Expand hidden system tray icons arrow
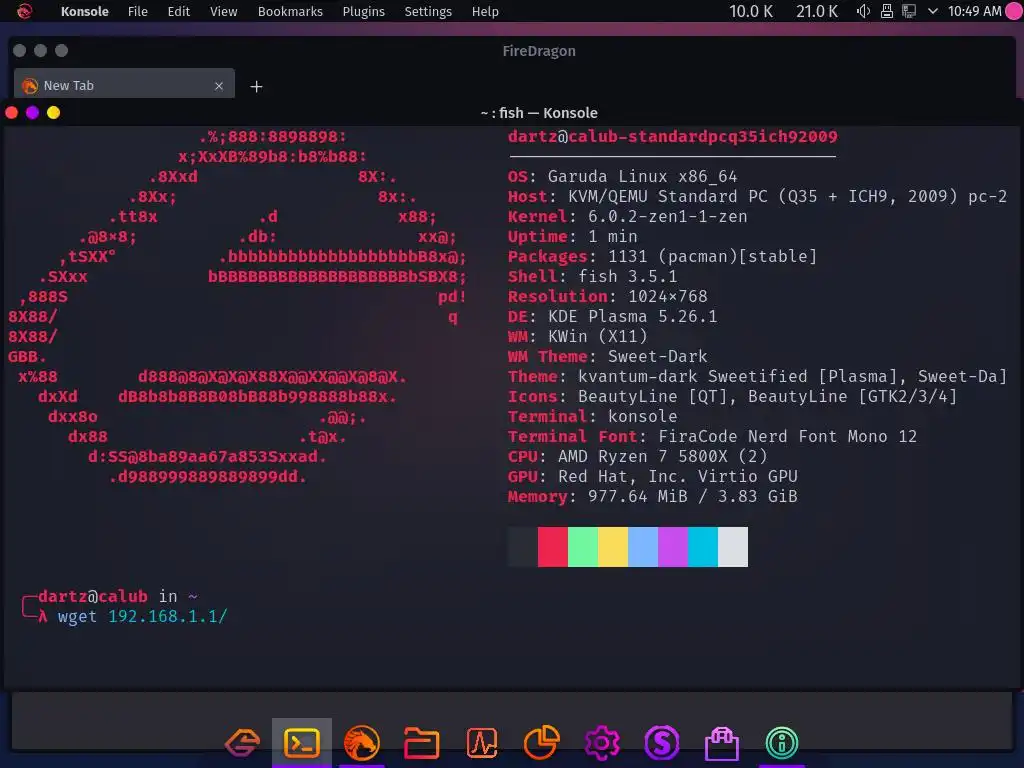1024x768 pixels. (x=933, y=11)
